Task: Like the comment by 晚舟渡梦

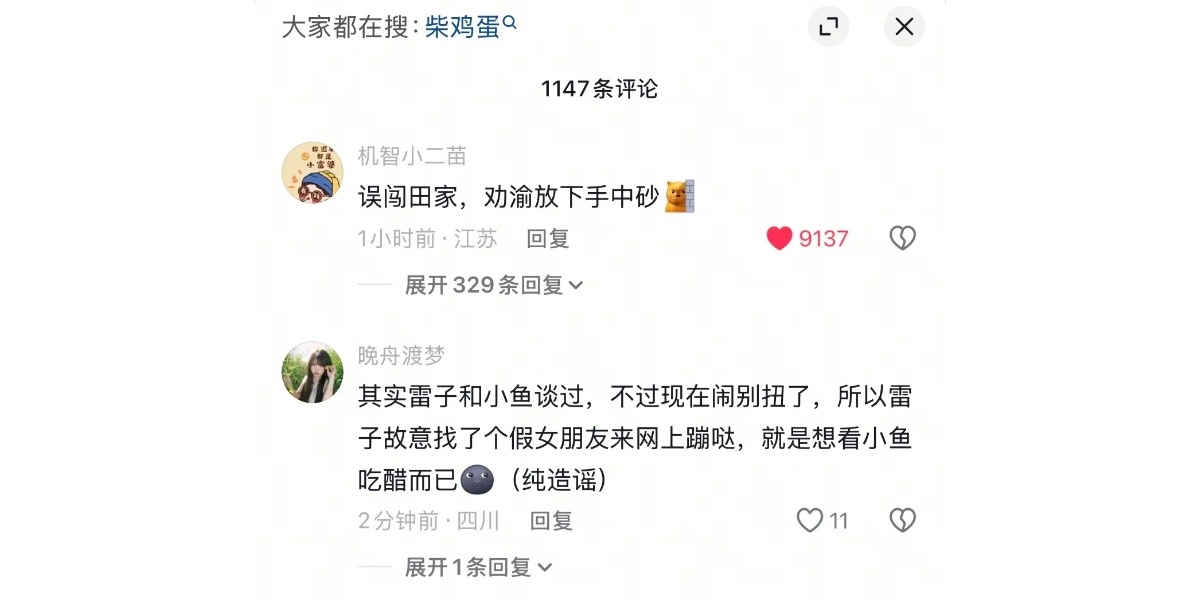Action: click(x=809, y=520)
